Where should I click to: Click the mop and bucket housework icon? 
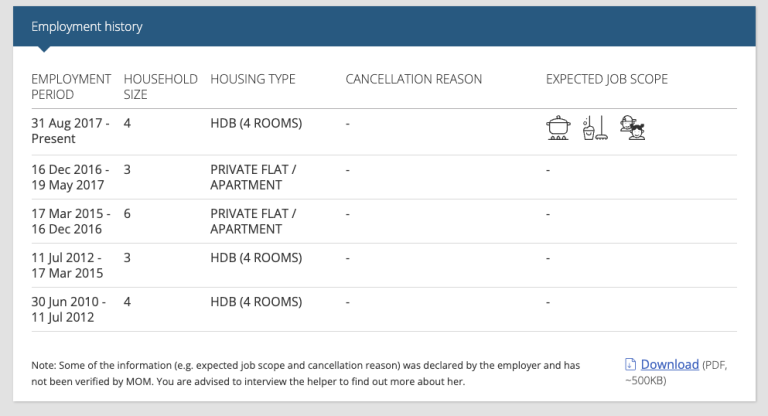[x=595, y=128]
